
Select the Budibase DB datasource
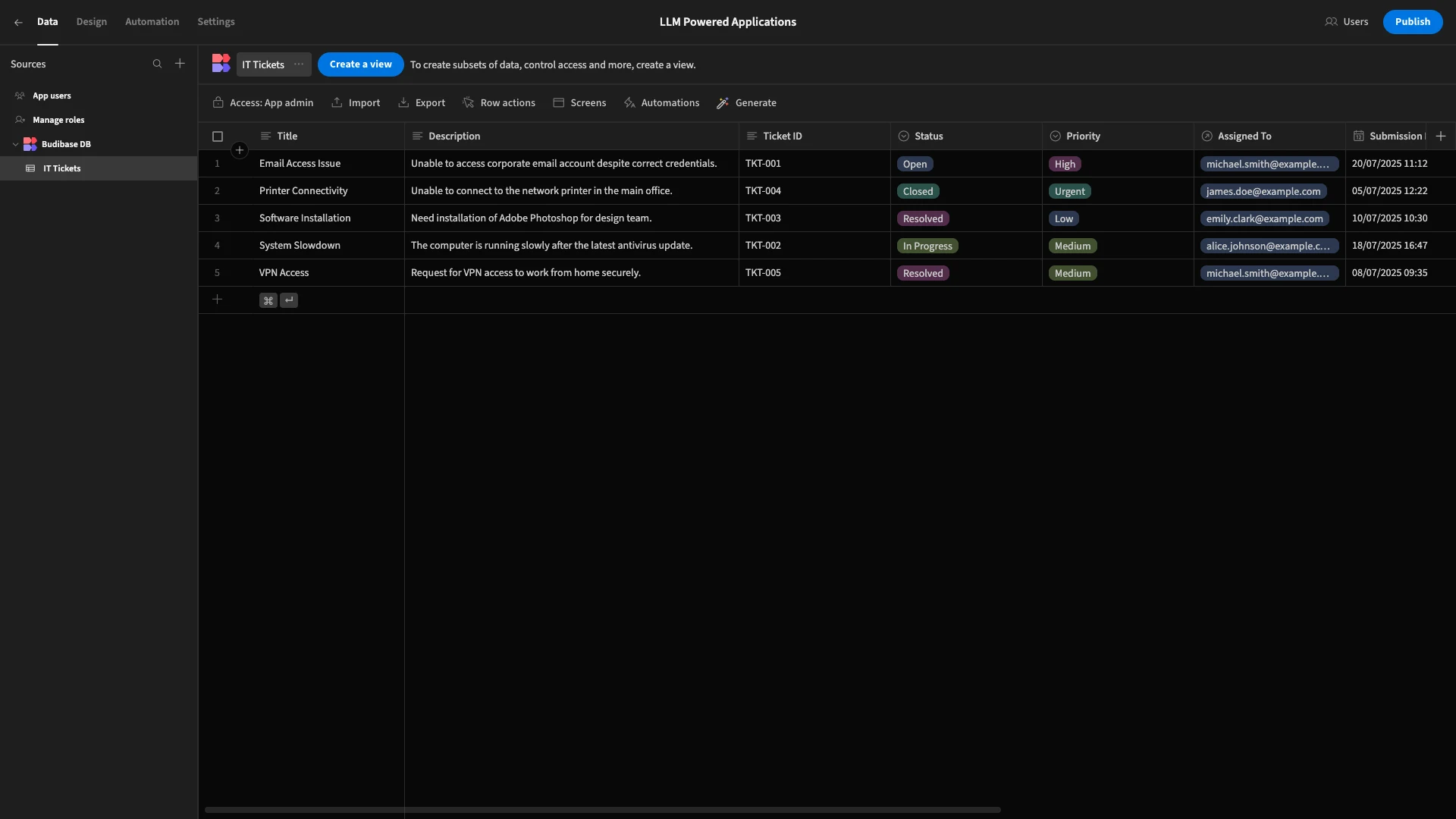(x=99, y=144)
